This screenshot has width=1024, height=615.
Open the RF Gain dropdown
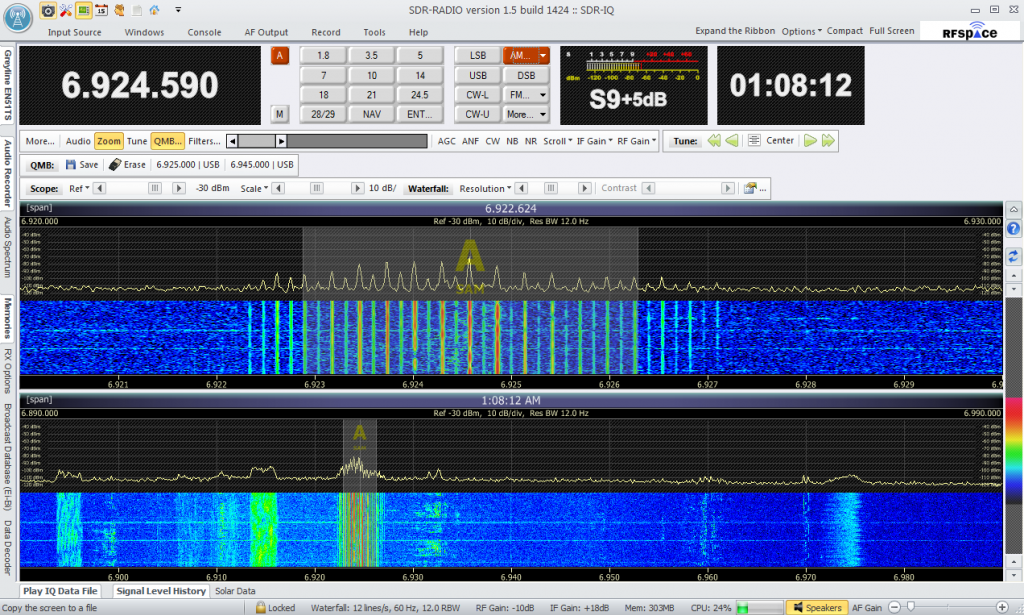click(636, 141)
